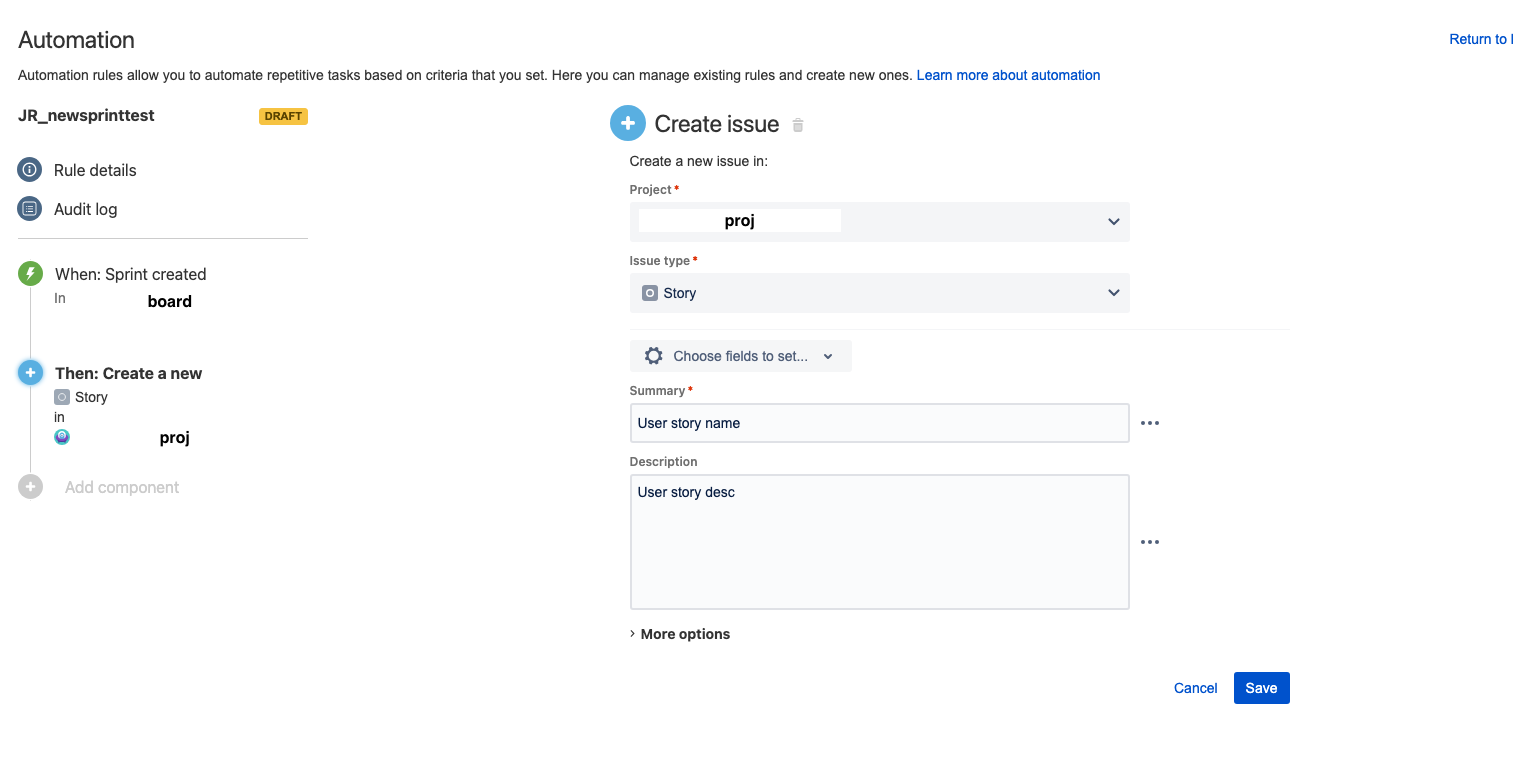Open the ellipsis menu next to Summary field
This screenshot has width=1514, height=769.
[x=1149, y=422]
